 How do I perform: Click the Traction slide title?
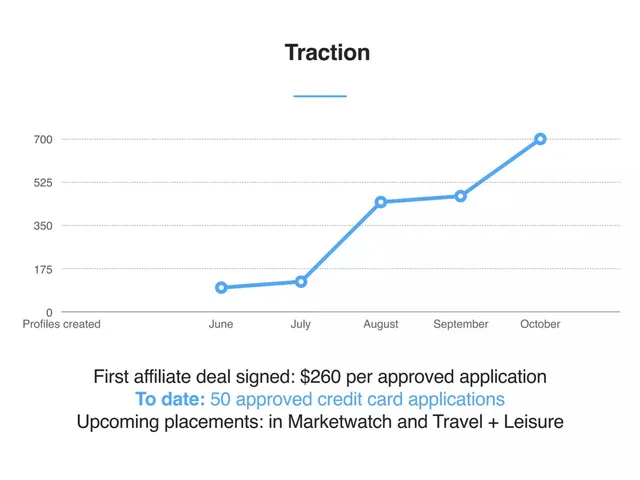click(x=327, y=53)
